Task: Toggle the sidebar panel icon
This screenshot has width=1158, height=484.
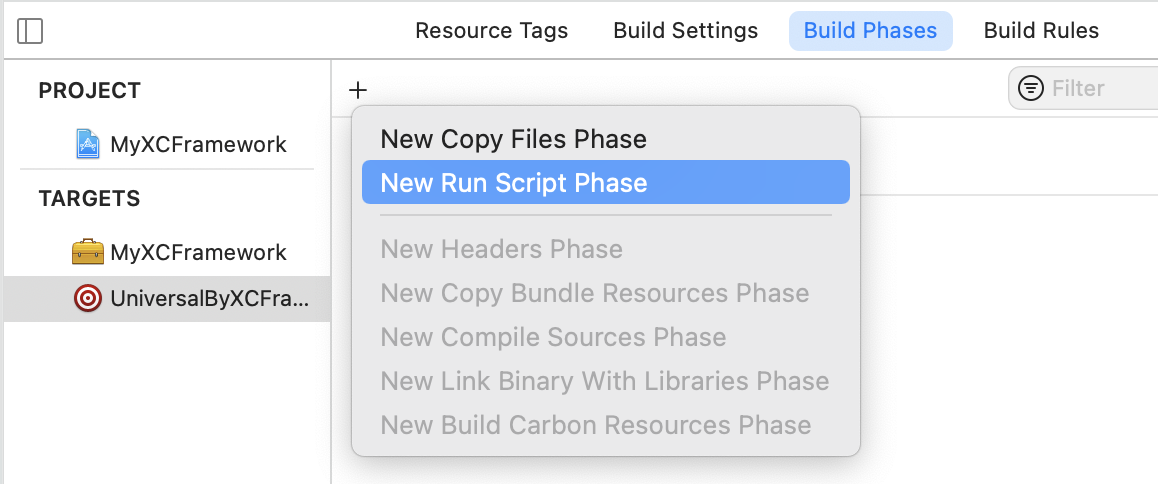Action: click(30, 31)
